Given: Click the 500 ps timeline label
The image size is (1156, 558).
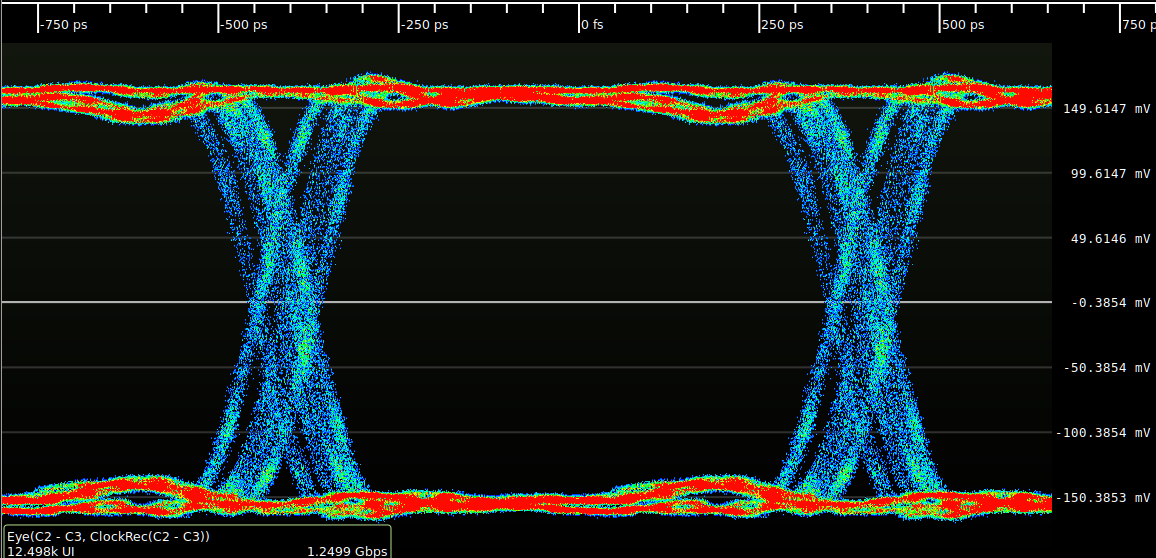Looking at the screenshot, I should [x=963, y=25].
